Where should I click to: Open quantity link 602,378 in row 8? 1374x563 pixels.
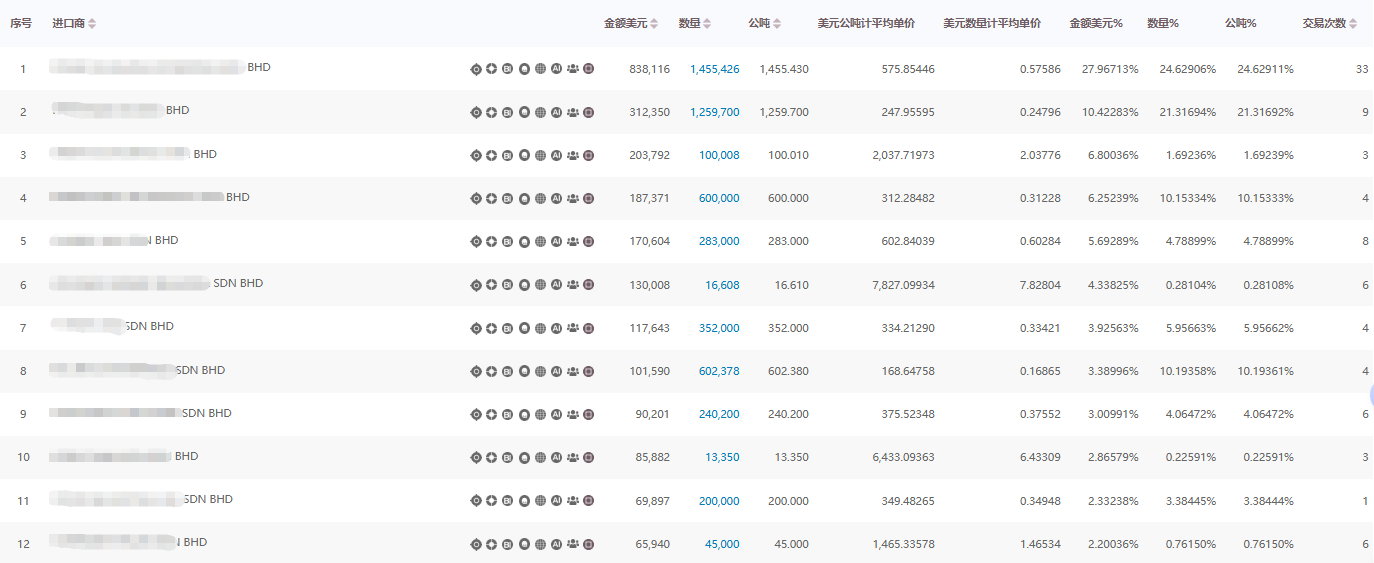click(719, 371)
